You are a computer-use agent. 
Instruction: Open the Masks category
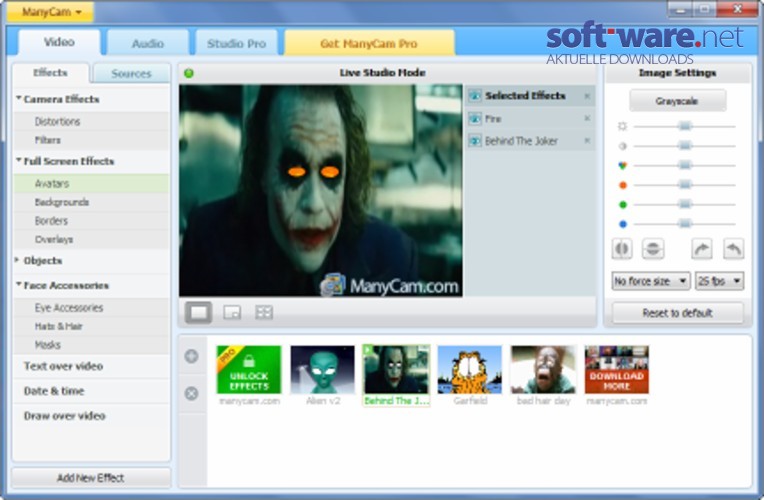pos(91,345)
